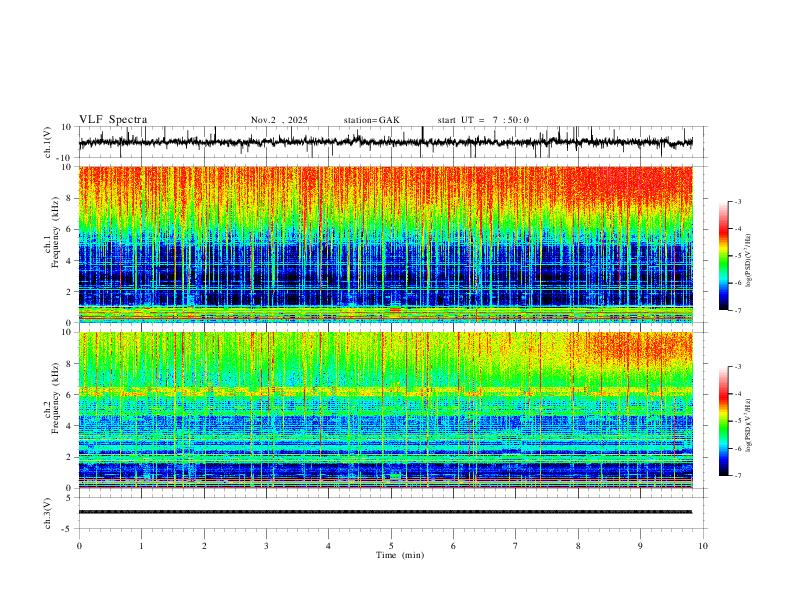Click the ch.1 colorbar 'log(PSD)(V²/Hz)' label
This screenshot has height=612, width=792.
coord(748,260)
